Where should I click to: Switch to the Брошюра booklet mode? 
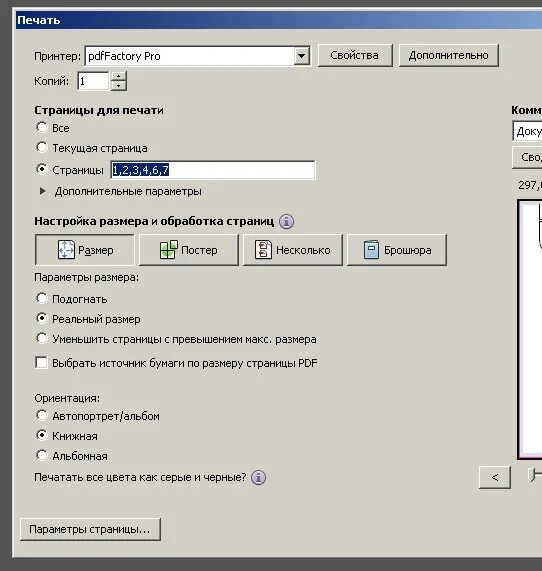point(397,250)
